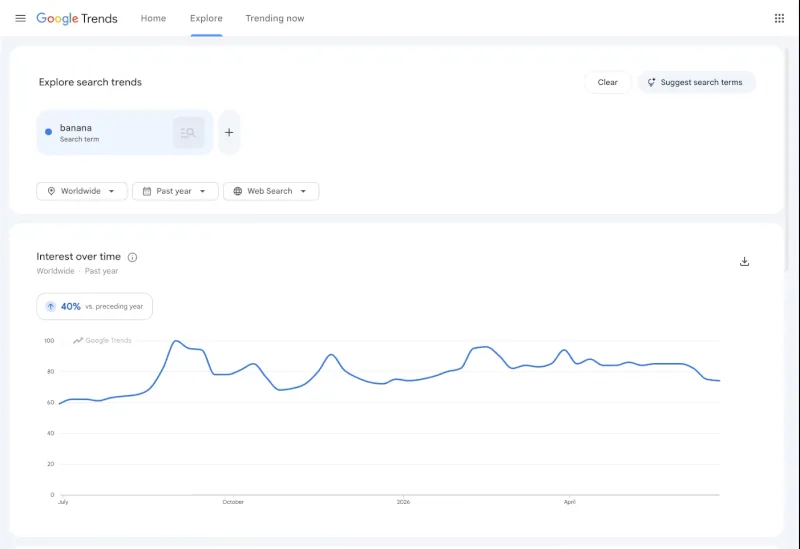800x549 pixels.
Task: Click the search-list icon in the banana chip
Action: click(188, 133)
